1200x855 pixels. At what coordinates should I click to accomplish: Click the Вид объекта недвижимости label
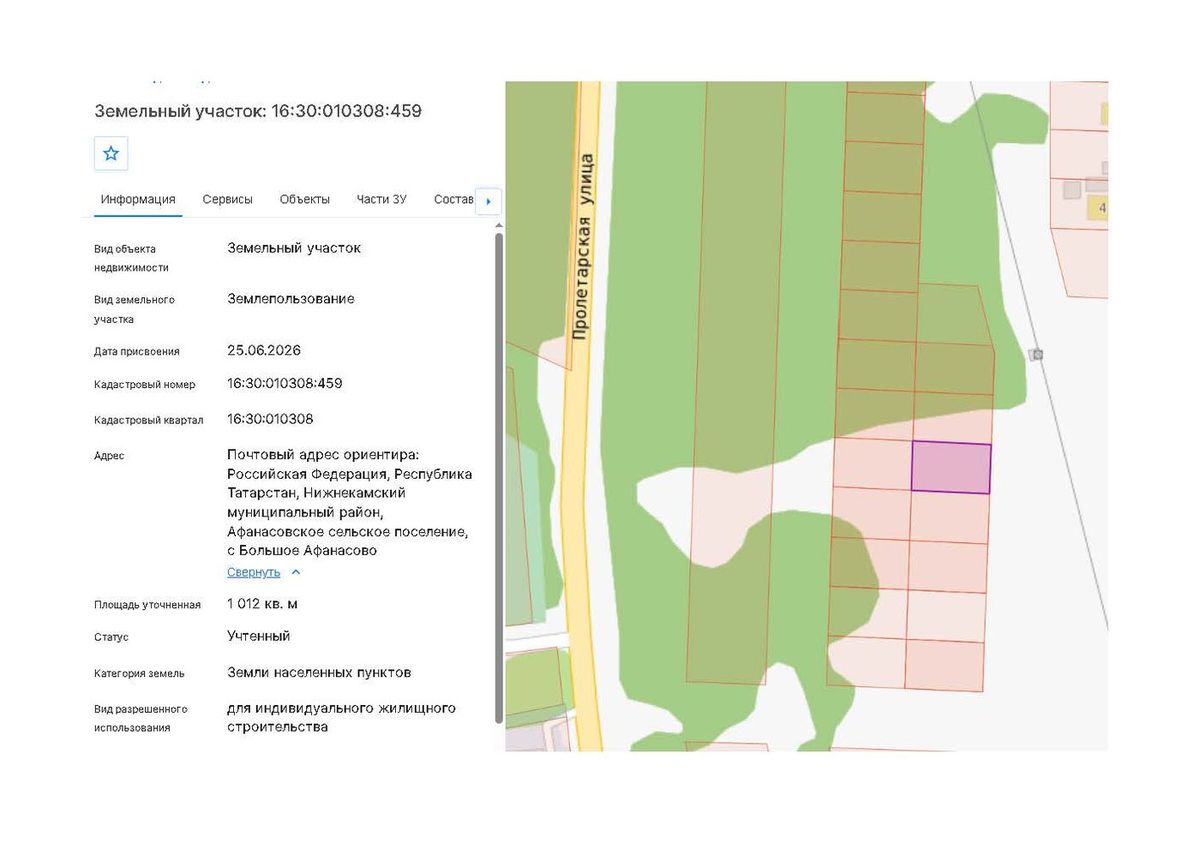coord(132,258)
